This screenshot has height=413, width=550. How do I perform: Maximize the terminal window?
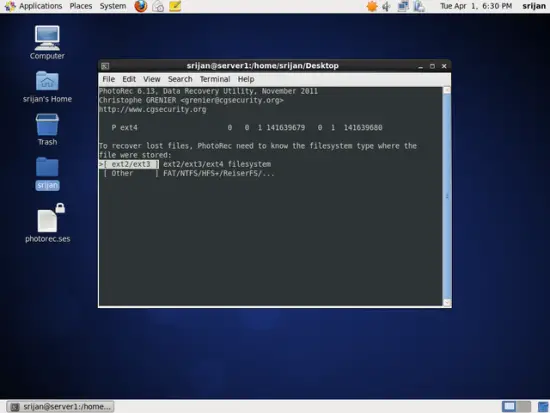432,66
